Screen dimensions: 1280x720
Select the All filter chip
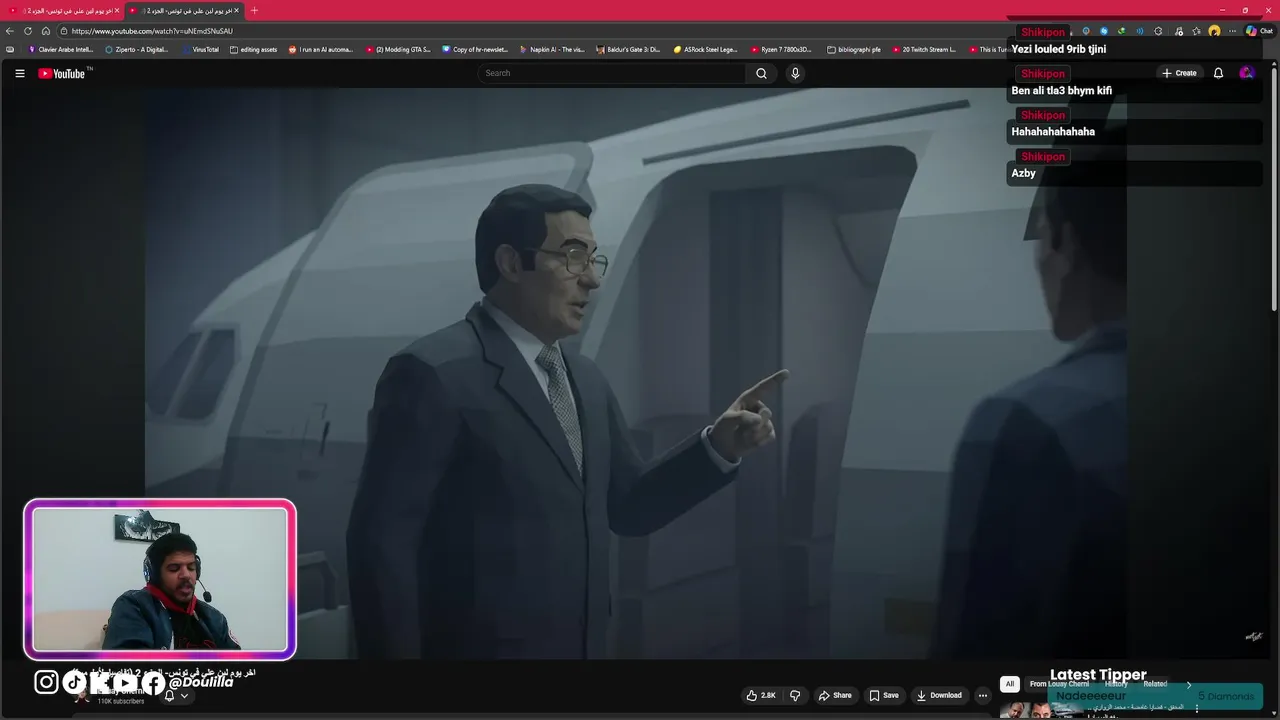tap(1010, 684)
